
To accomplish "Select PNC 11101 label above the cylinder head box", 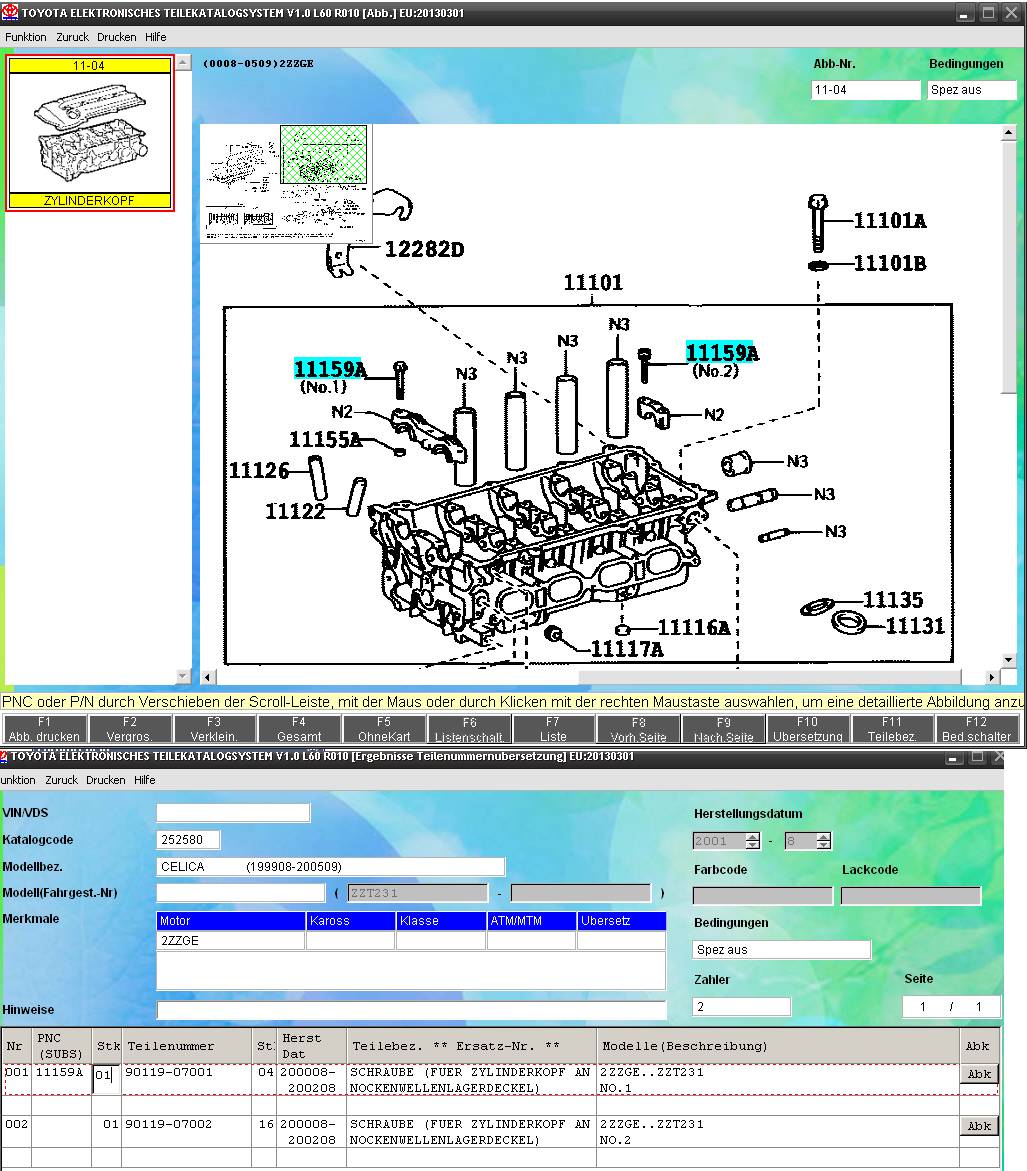I will tap(593, 282).
